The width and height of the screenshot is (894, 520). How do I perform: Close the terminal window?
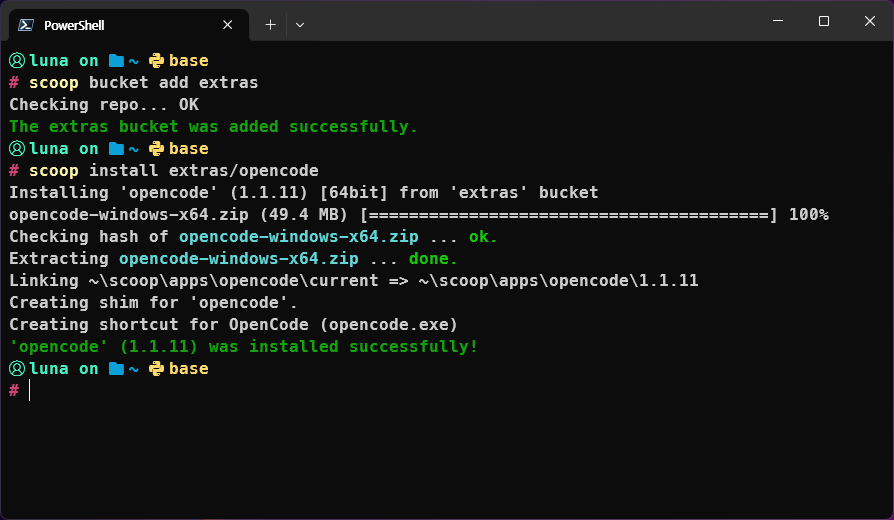coord(869,21)
